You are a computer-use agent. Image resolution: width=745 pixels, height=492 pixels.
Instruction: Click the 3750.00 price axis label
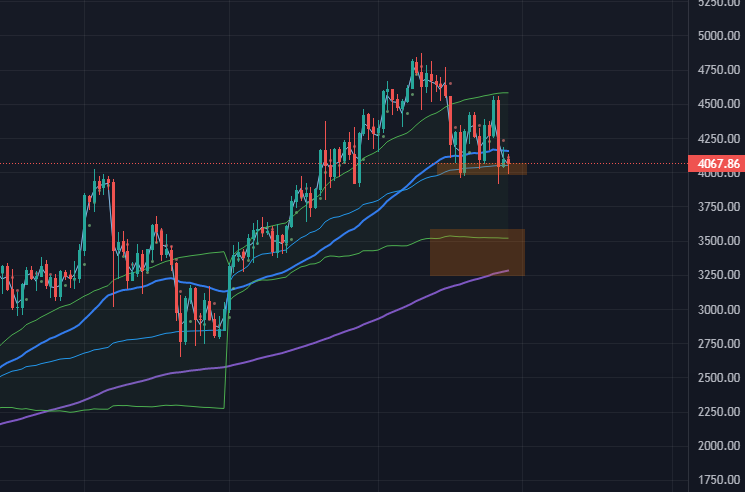coord(719,207)
